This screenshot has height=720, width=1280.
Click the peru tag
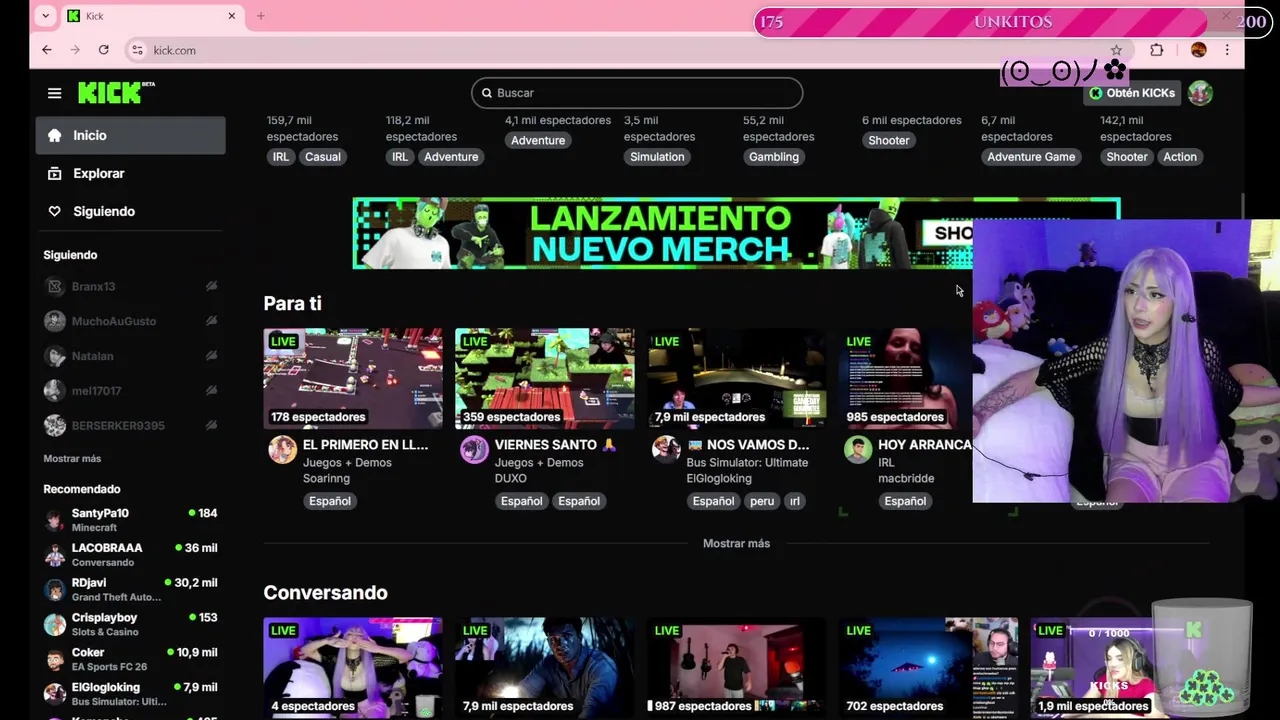pyautogui.click(x=762, y=501)
